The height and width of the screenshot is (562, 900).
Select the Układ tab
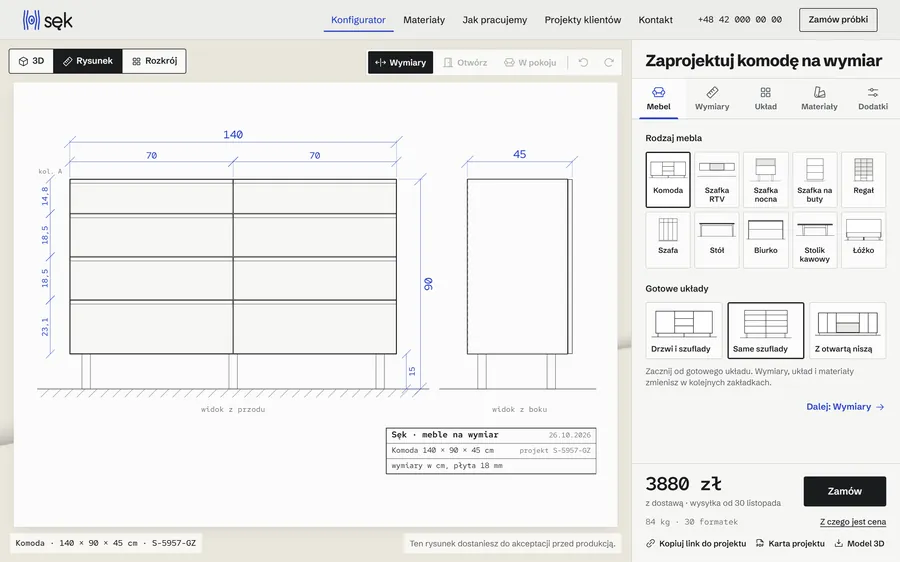765,99
